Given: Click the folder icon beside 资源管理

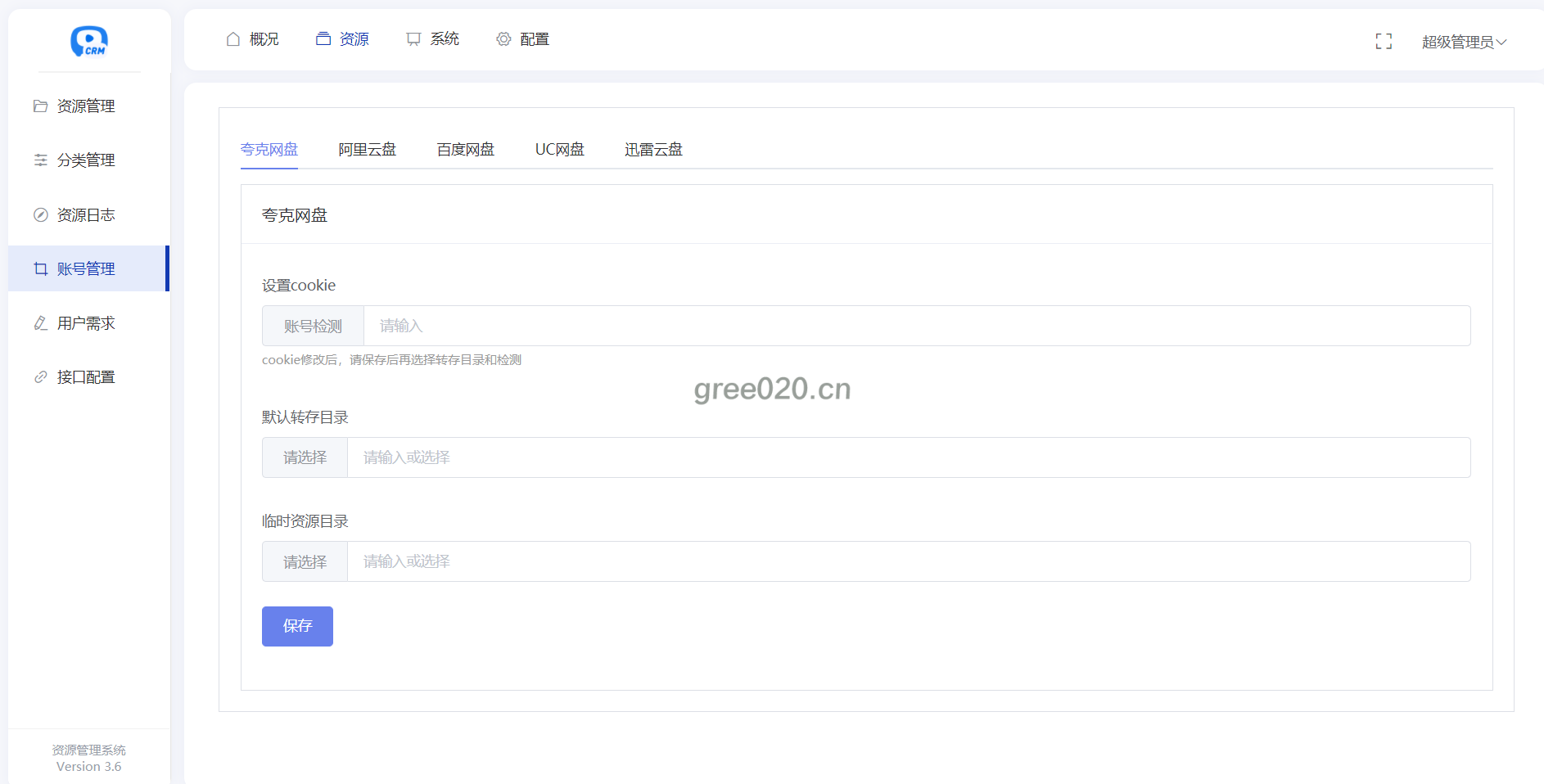Looking at the screenshot, I should 40,106.
